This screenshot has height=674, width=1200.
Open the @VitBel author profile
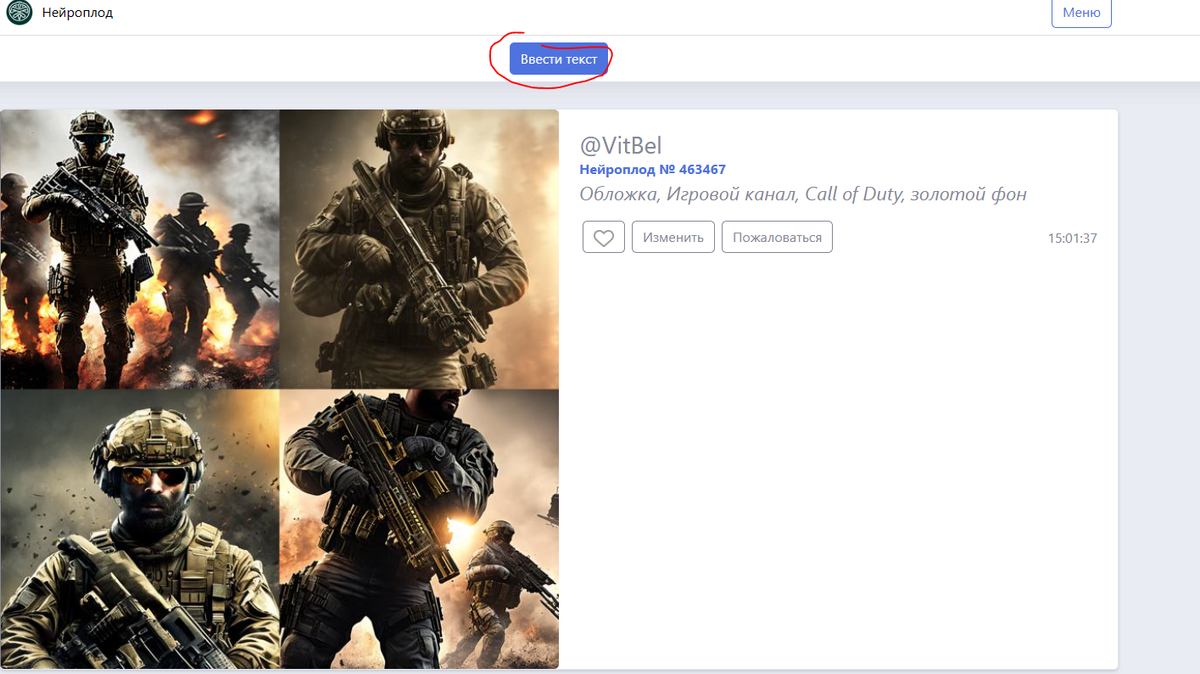tap(621, 146)
